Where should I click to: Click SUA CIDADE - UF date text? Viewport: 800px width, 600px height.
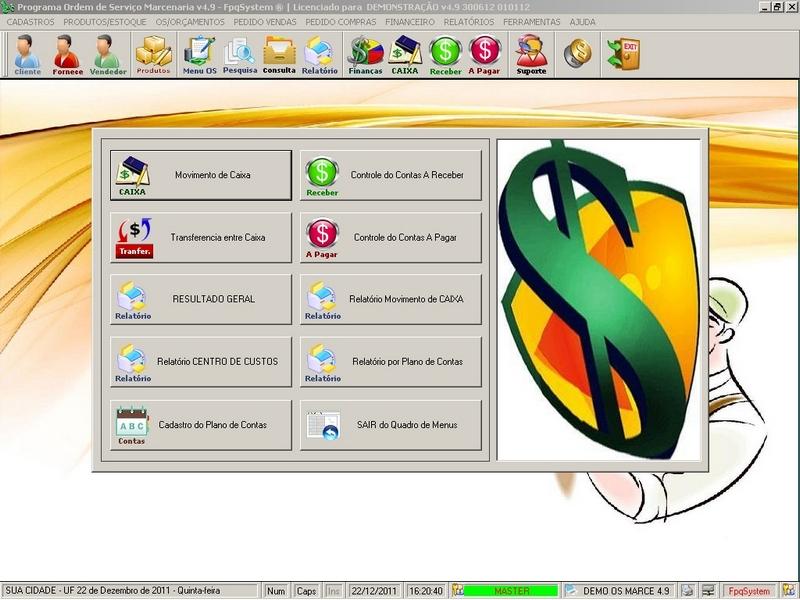(x=113, y=591)
